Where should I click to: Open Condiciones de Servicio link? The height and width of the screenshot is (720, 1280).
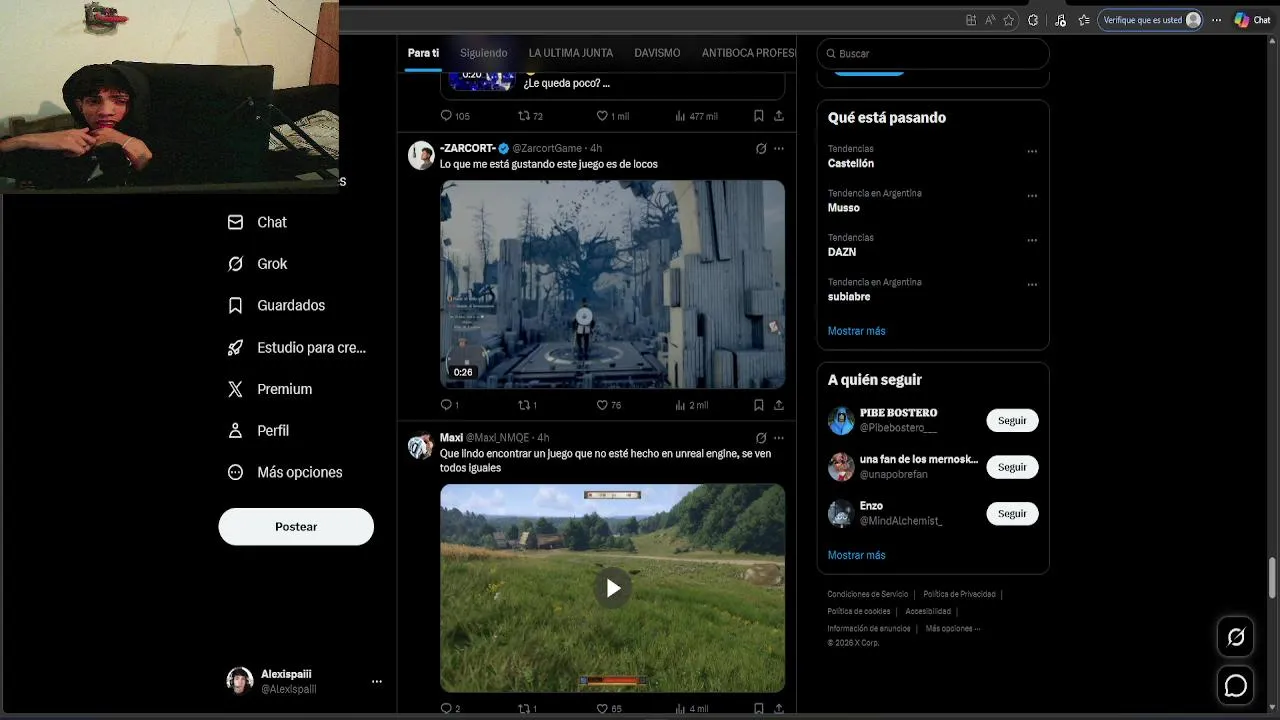click(868, 594)
